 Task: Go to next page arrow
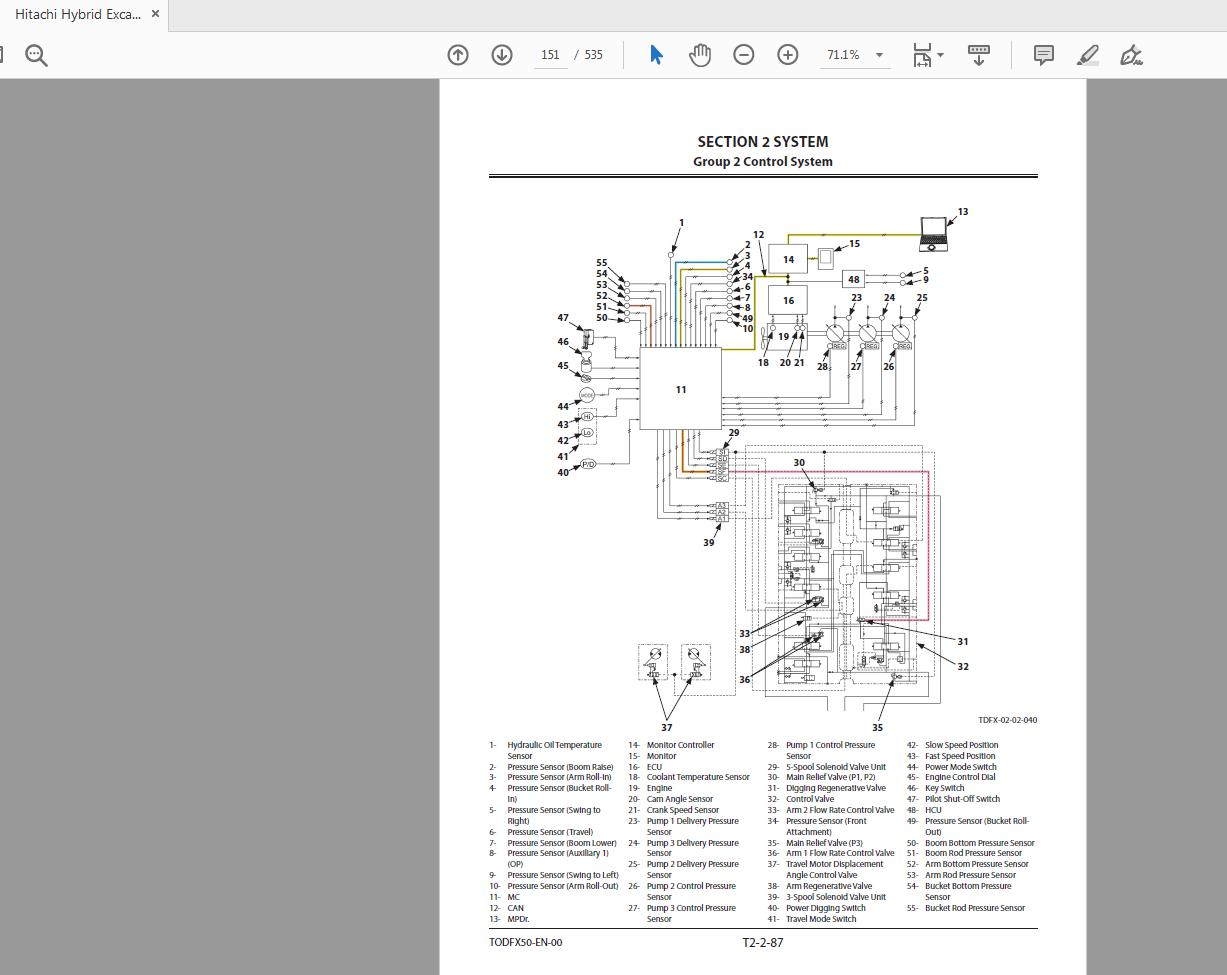(x=502, y=55)
